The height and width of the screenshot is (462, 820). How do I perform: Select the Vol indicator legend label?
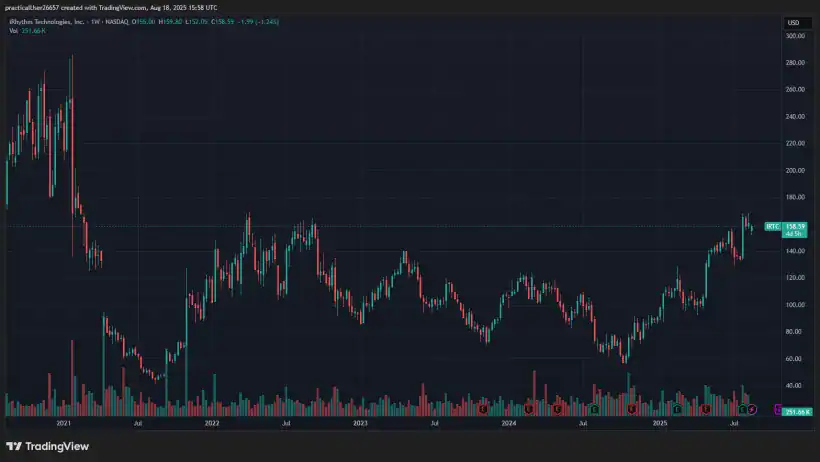pos(14,31)
